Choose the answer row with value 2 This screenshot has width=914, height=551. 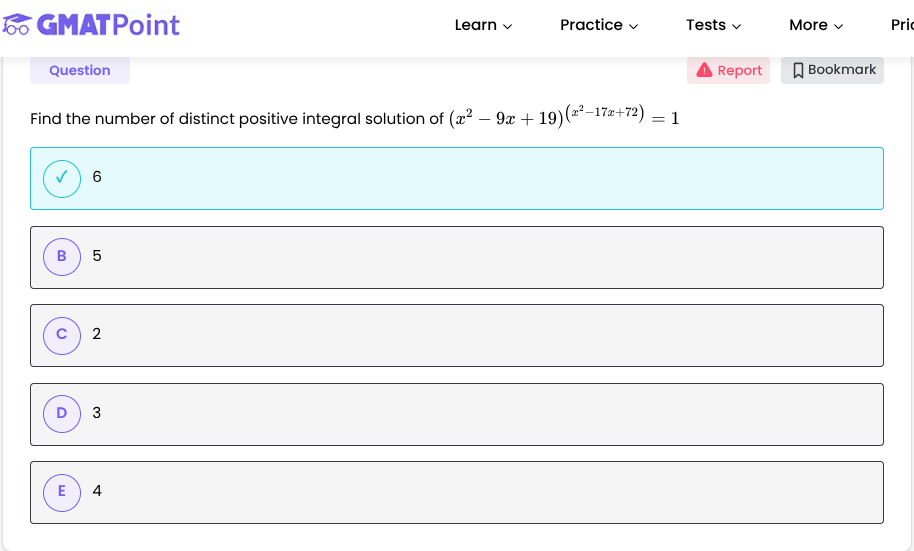tap(457, 335)
